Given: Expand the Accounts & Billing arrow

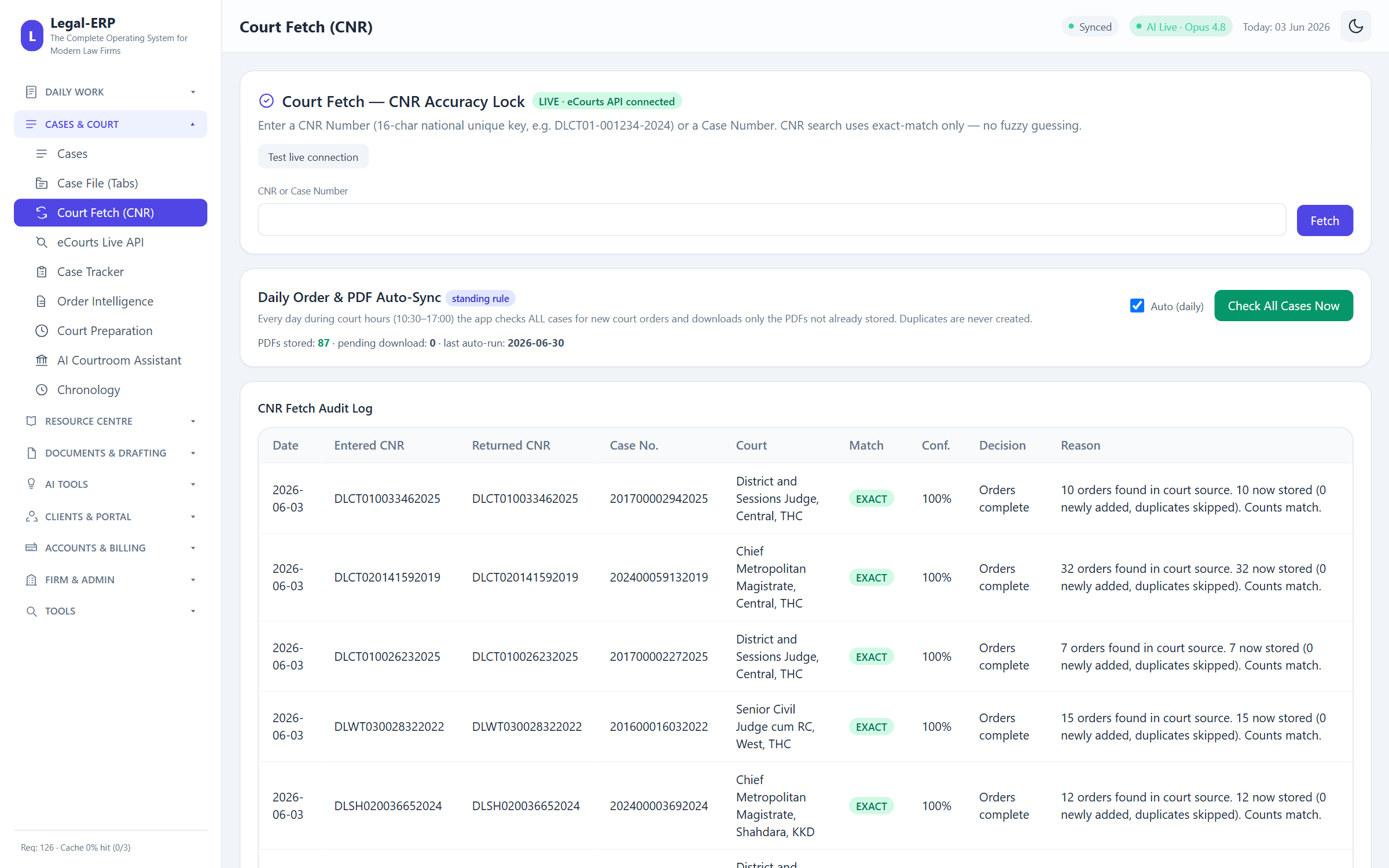Looking at the screenshot, I should (193, 548).
